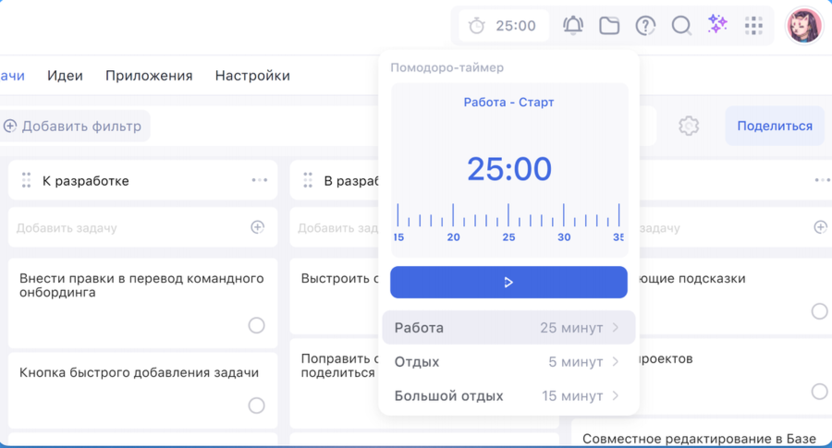Open user profile avatar
The width and height of the screenshot is (832, 448).
(x=804, y=25)
